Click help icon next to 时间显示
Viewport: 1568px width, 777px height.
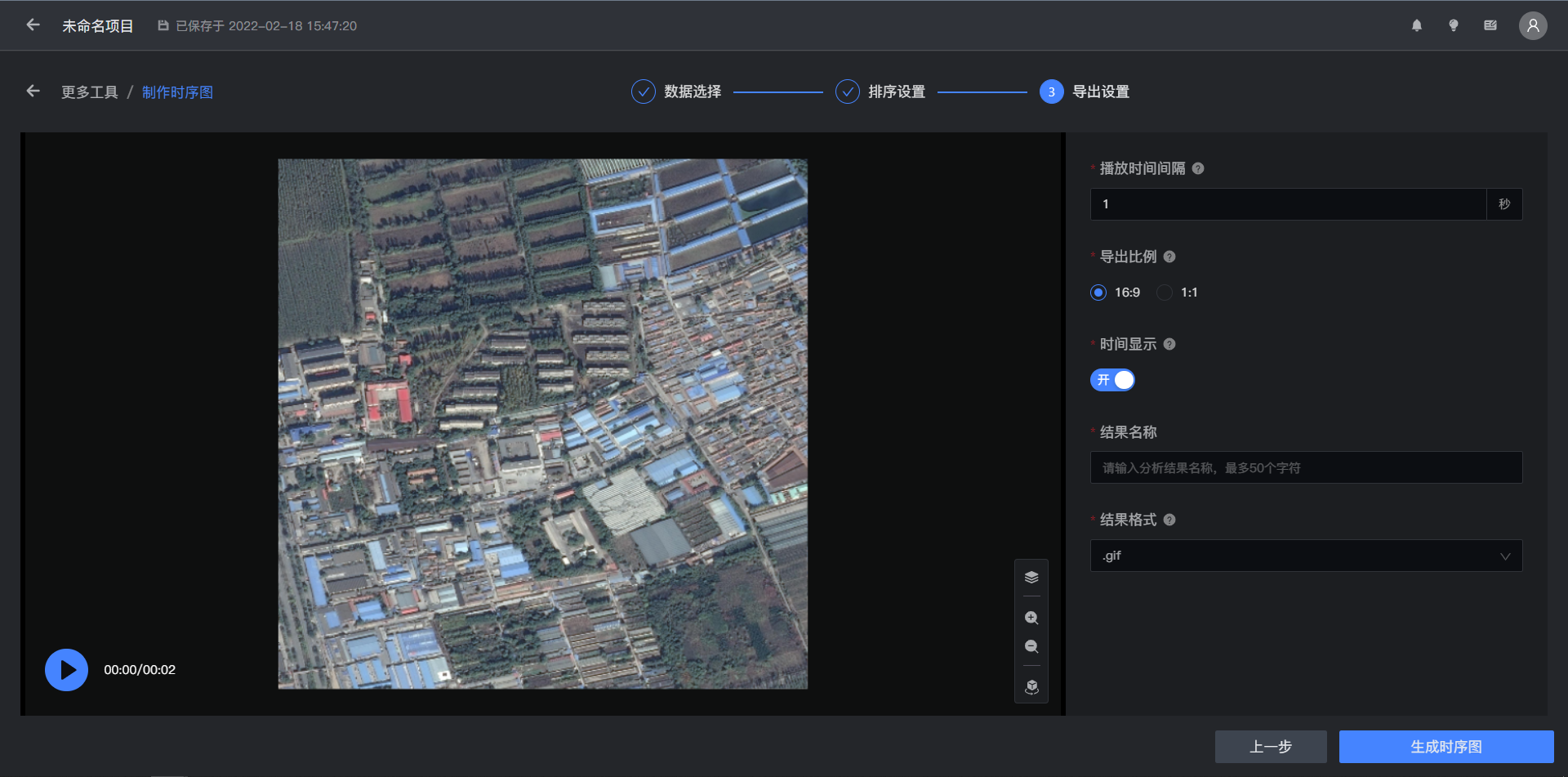1169,344
